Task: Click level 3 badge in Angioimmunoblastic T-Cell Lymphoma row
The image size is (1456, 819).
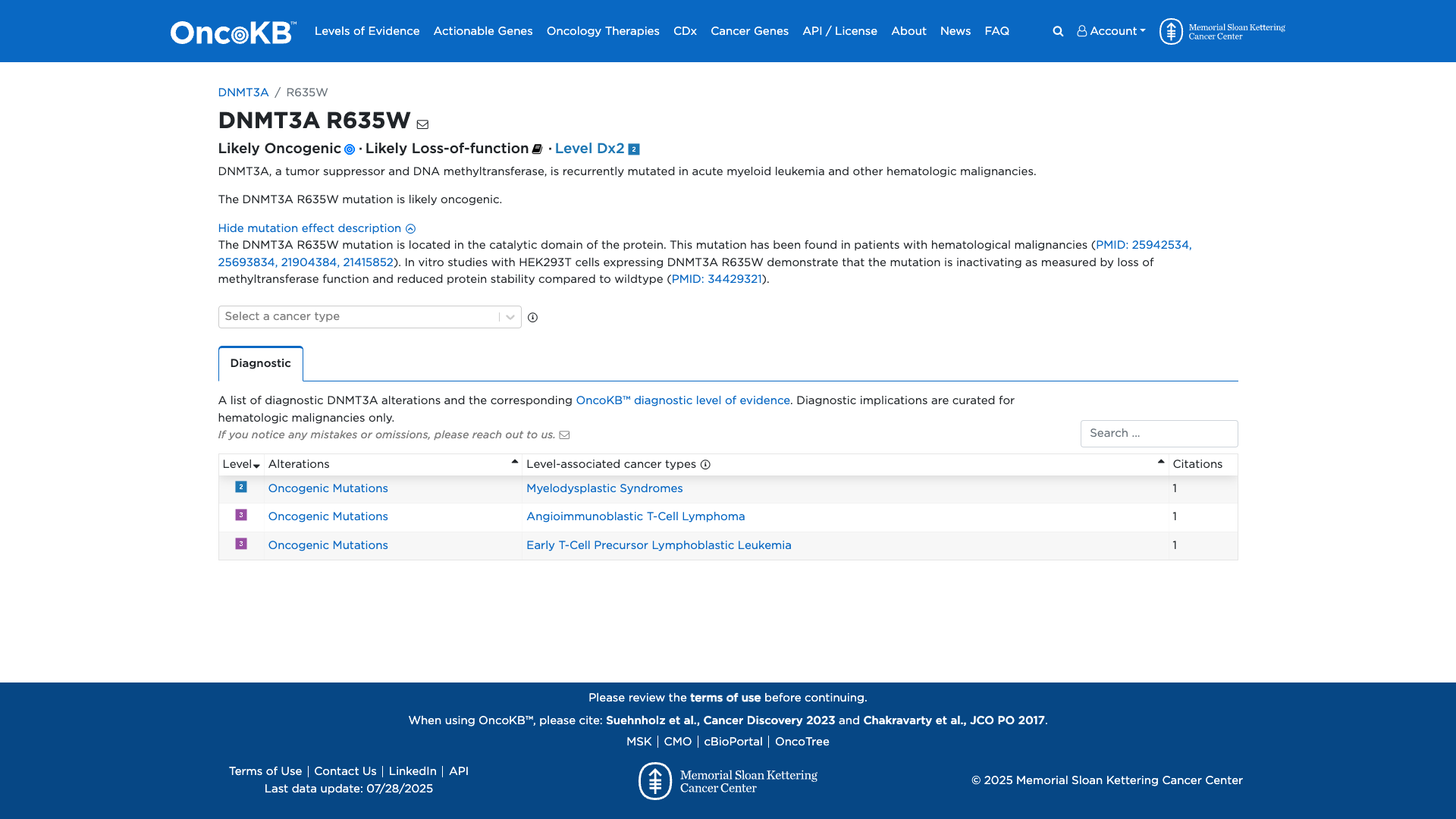Action: 241,515
